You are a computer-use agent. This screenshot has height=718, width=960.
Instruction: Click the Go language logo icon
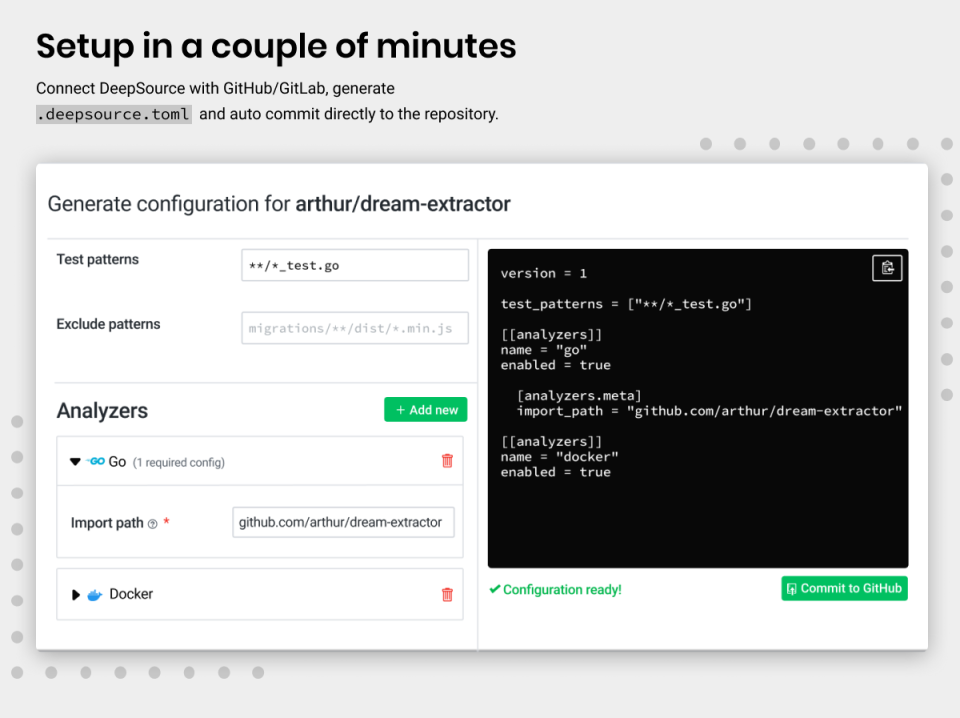coord(96,462)
